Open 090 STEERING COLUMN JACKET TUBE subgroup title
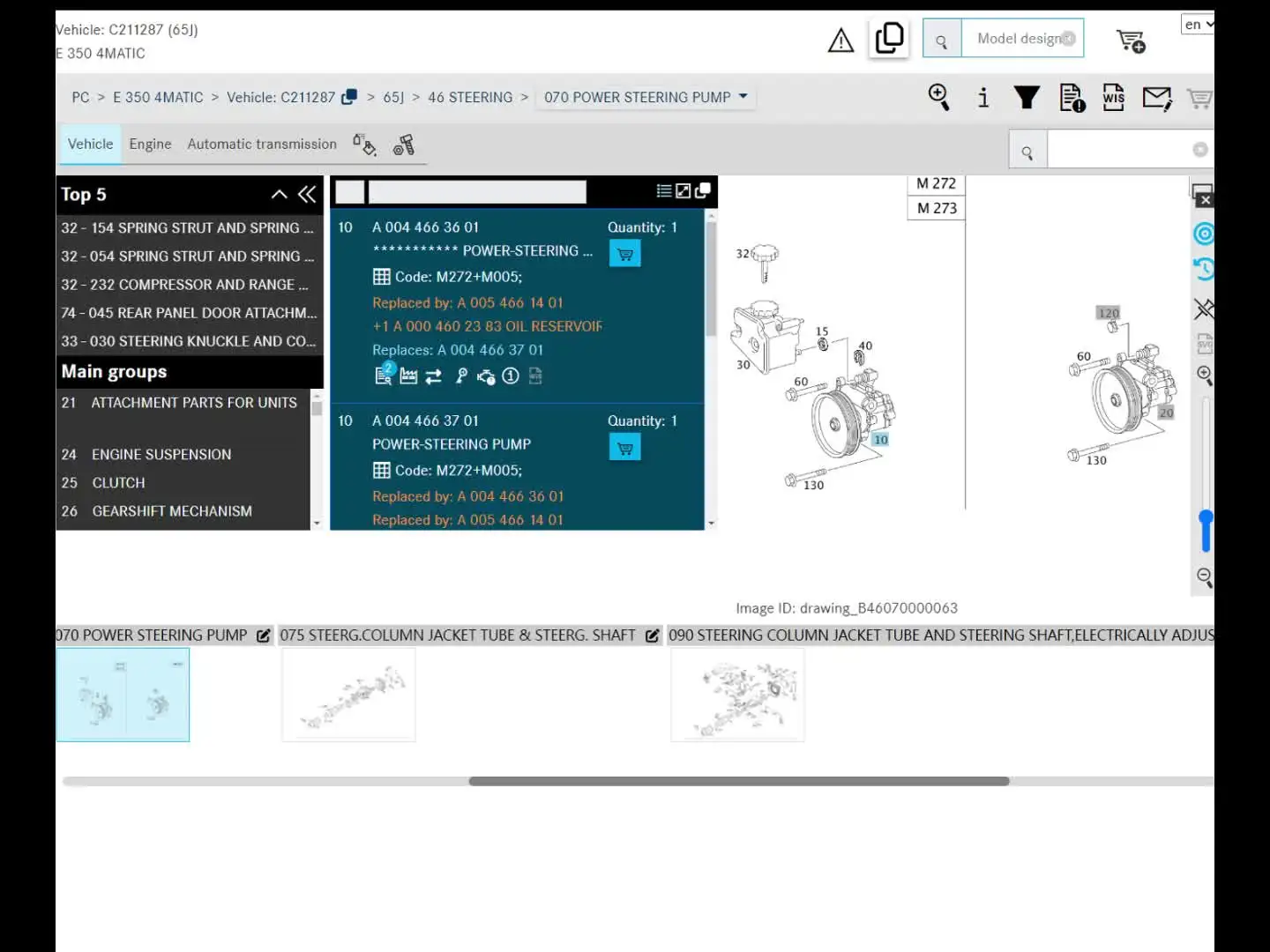Image resolution: width=1270 pixels, height=952 pixels. coord(941,635)
